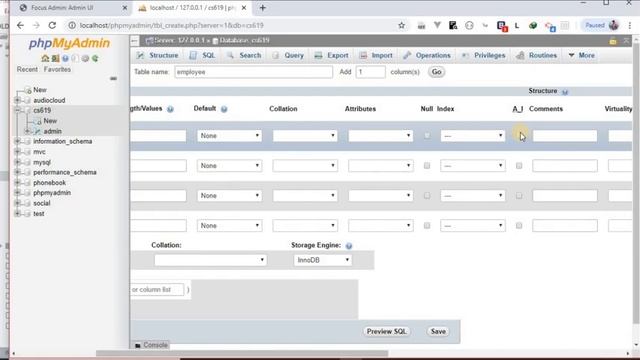
Task: Open phpMyAdmin documentation blue help icon
Action: [x=65, y=58]
